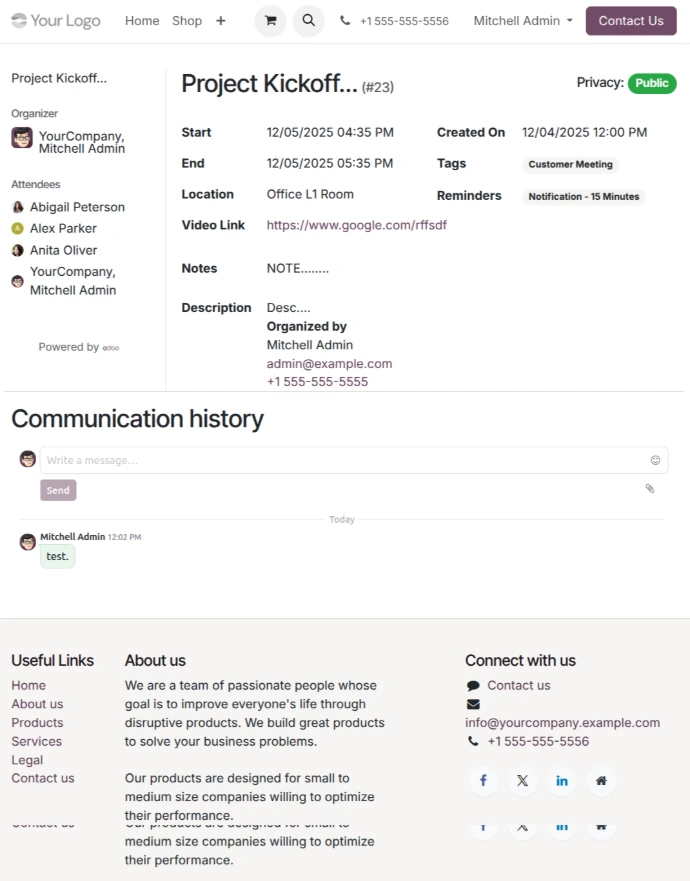This screenshot has height=881, width=690.
Task: Click the Customer Meeting tag
Action: [570, 165]
